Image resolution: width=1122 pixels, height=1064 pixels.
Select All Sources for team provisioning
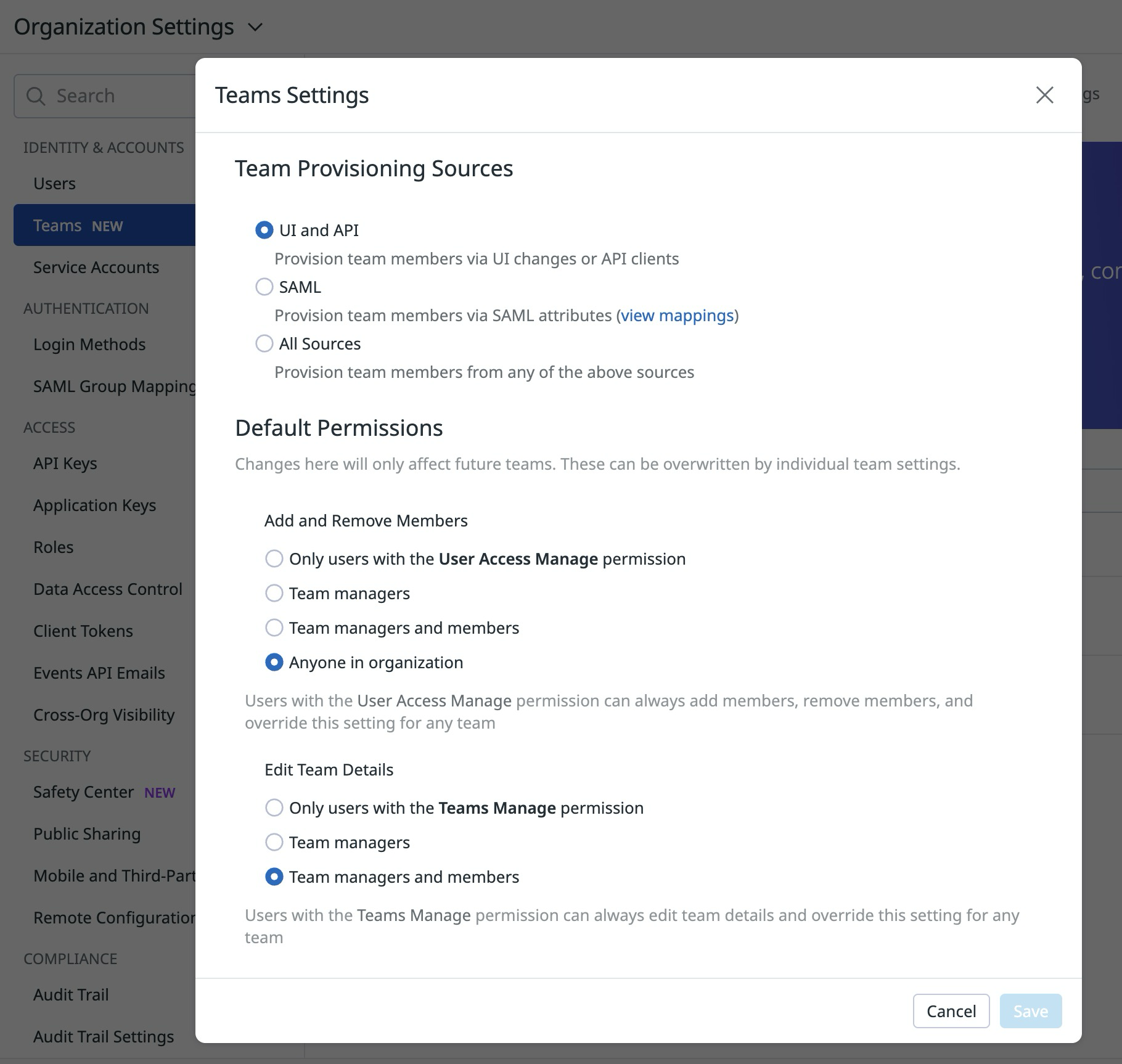(264, 343)
